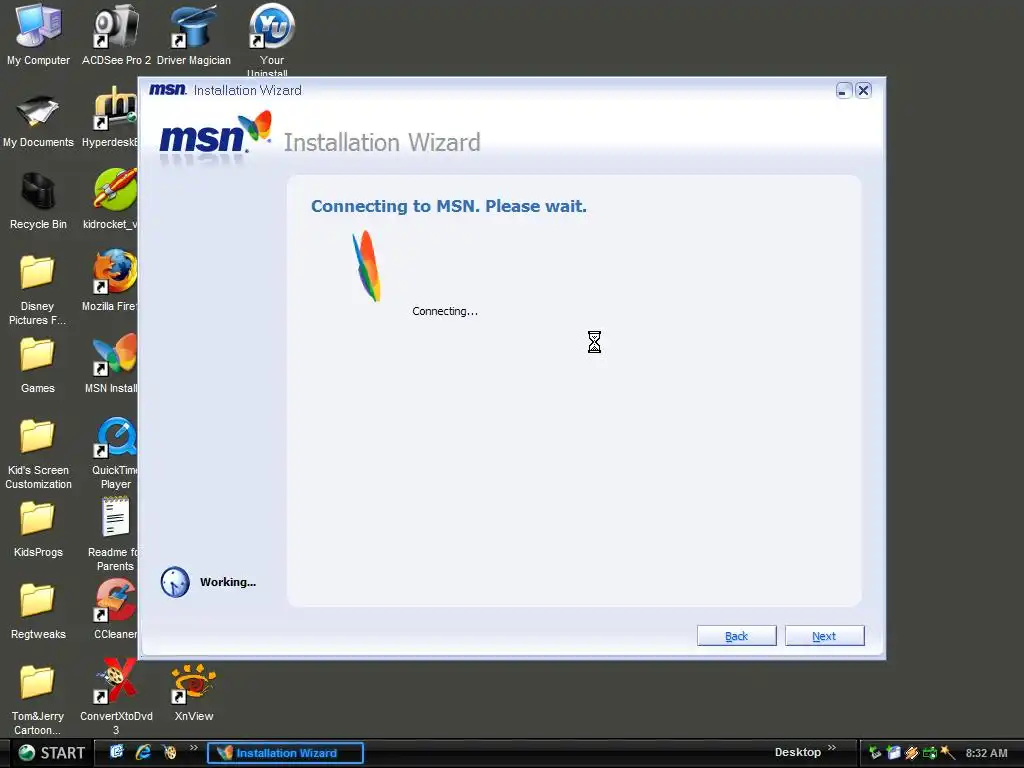Click the 'Connecting to MSN. Please wait.' heading
This screenshot has height=768, width=1024.
point(449,206)
